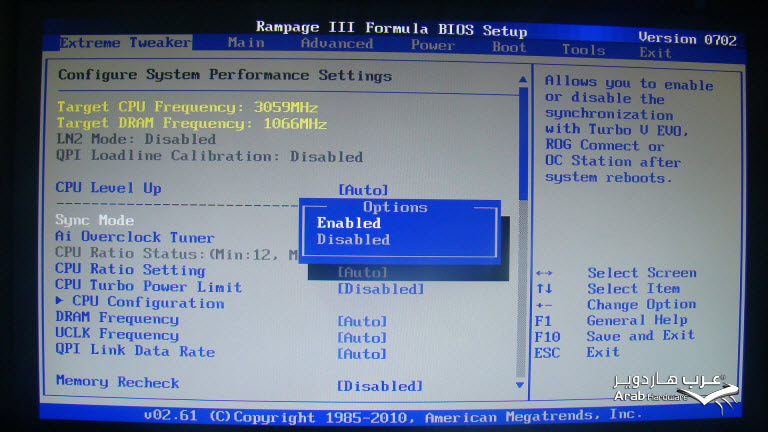This screenshot has height=432, width=768.
Task: Switch to the Main tab
Action: (x=246, y=43)
